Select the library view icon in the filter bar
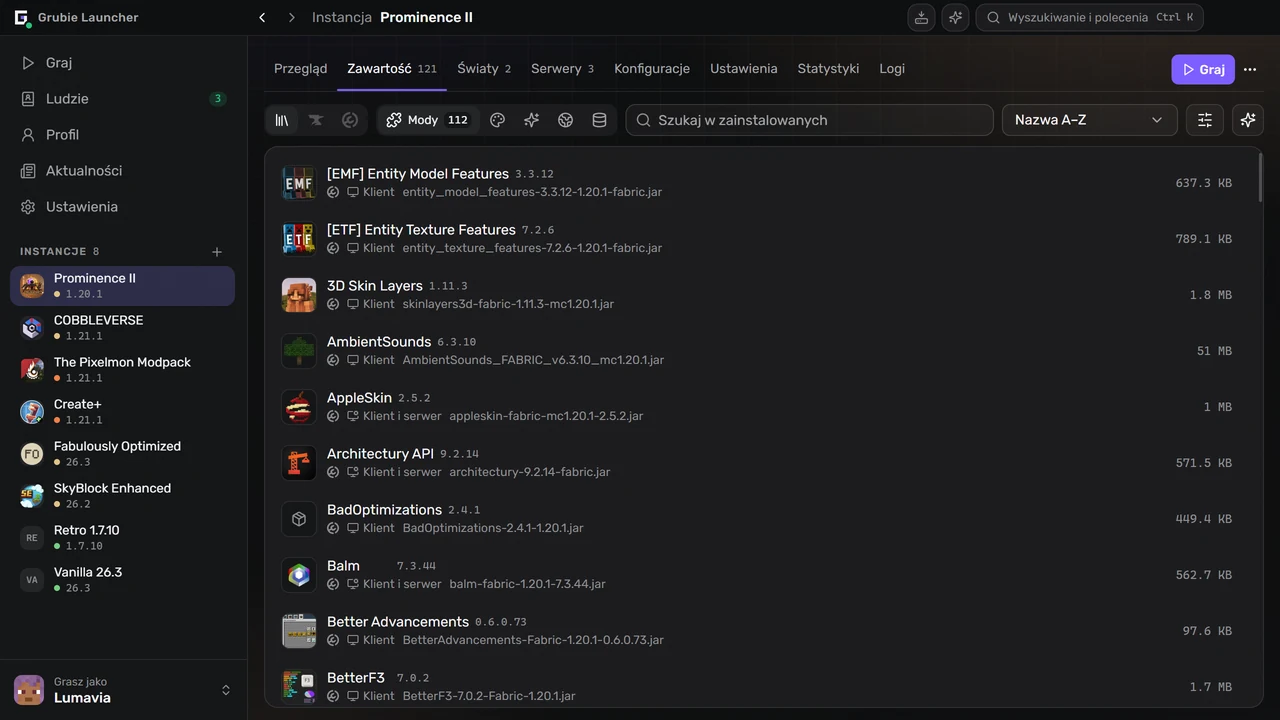The height and width of the screenshot is (720, 1280). [x=282, y=120]
